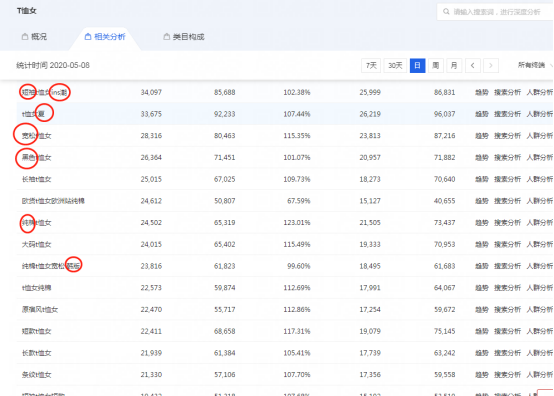Click the percentage 115.35%

pyautogui.click(x=297, y=136)
